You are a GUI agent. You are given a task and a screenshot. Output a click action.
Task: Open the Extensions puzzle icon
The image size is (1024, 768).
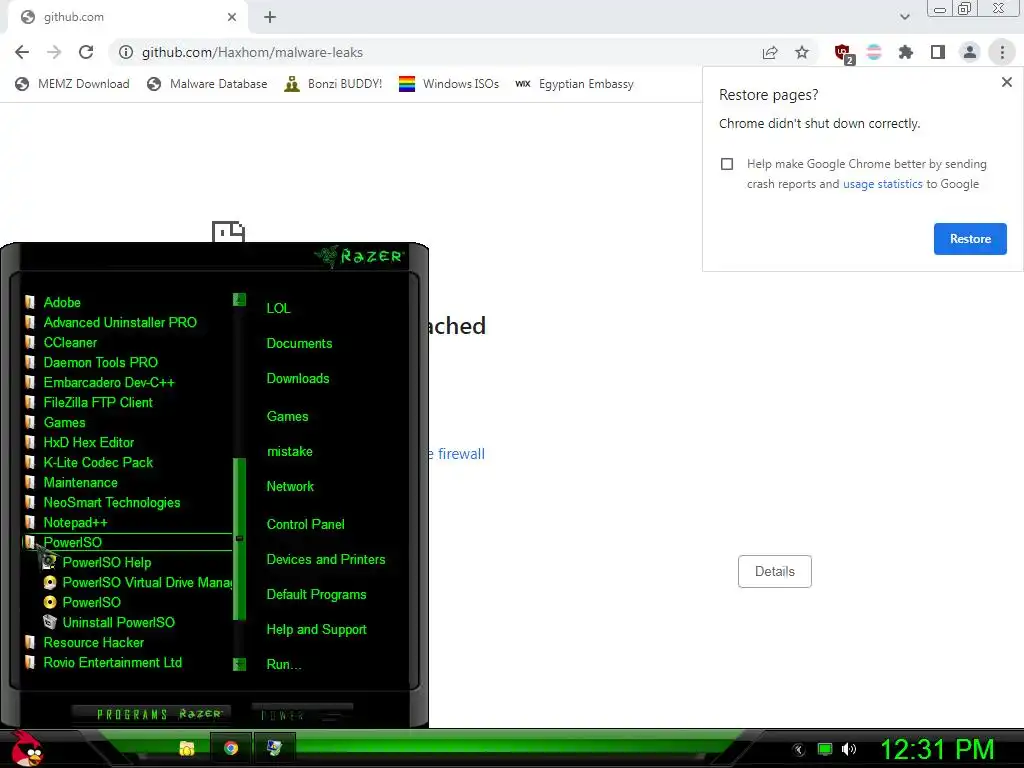tap(906, 52)
